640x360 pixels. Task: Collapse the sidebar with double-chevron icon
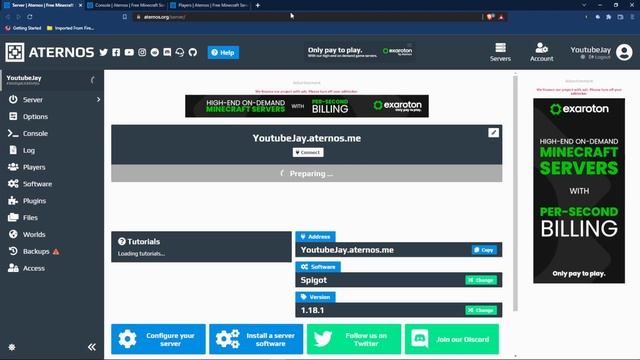click(x=92, y=347)
